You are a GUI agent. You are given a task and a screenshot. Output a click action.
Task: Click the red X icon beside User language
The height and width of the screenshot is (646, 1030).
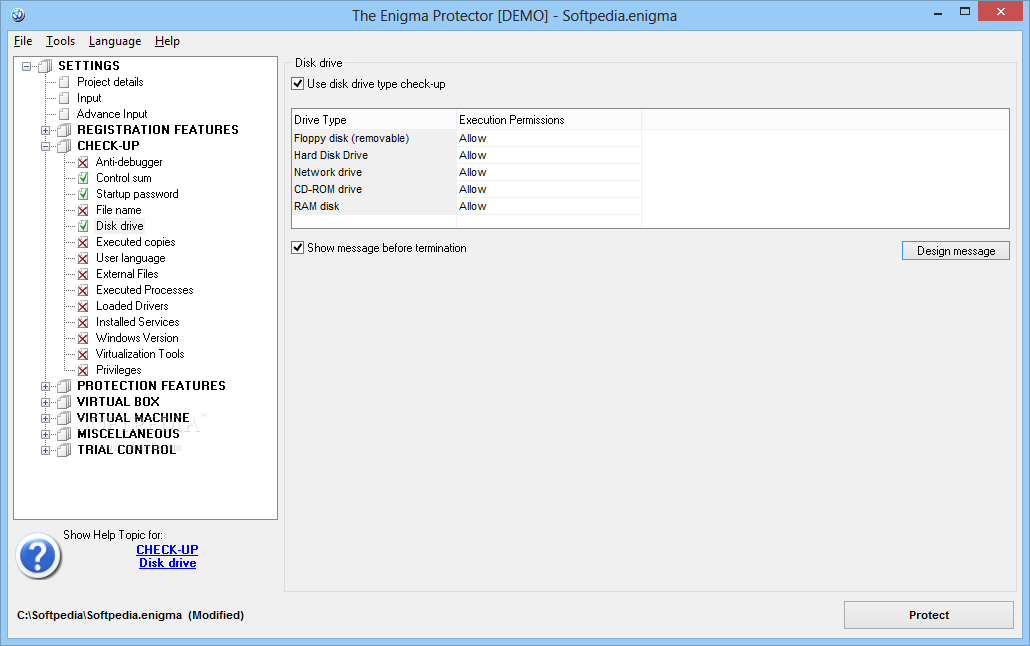pos(83,258)
